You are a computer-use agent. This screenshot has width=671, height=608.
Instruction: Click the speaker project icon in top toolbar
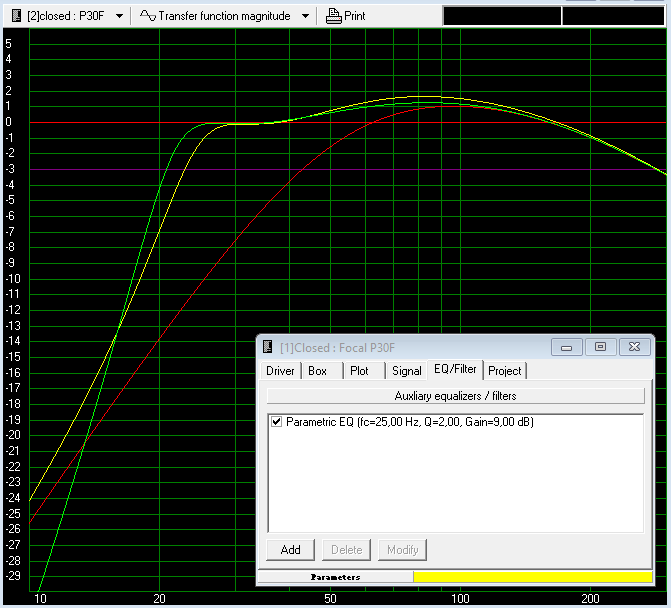point(14,16)
